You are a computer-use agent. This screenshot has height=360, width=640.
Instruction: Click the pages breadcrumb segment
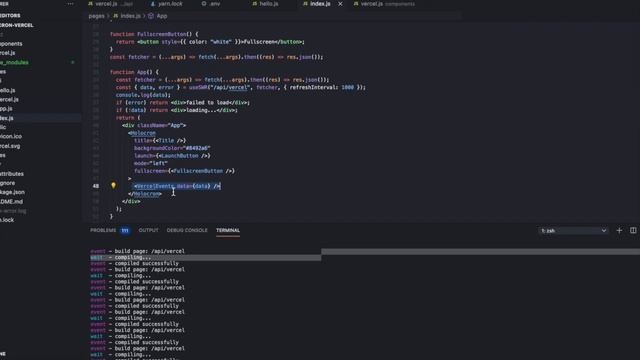click(x=96, y=16)
